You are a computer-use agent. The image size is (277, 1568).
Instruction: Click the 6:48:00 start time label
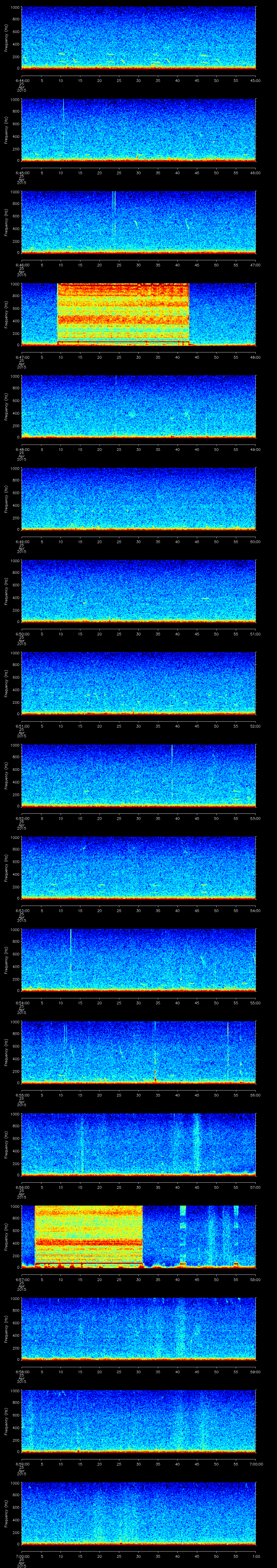22,449
